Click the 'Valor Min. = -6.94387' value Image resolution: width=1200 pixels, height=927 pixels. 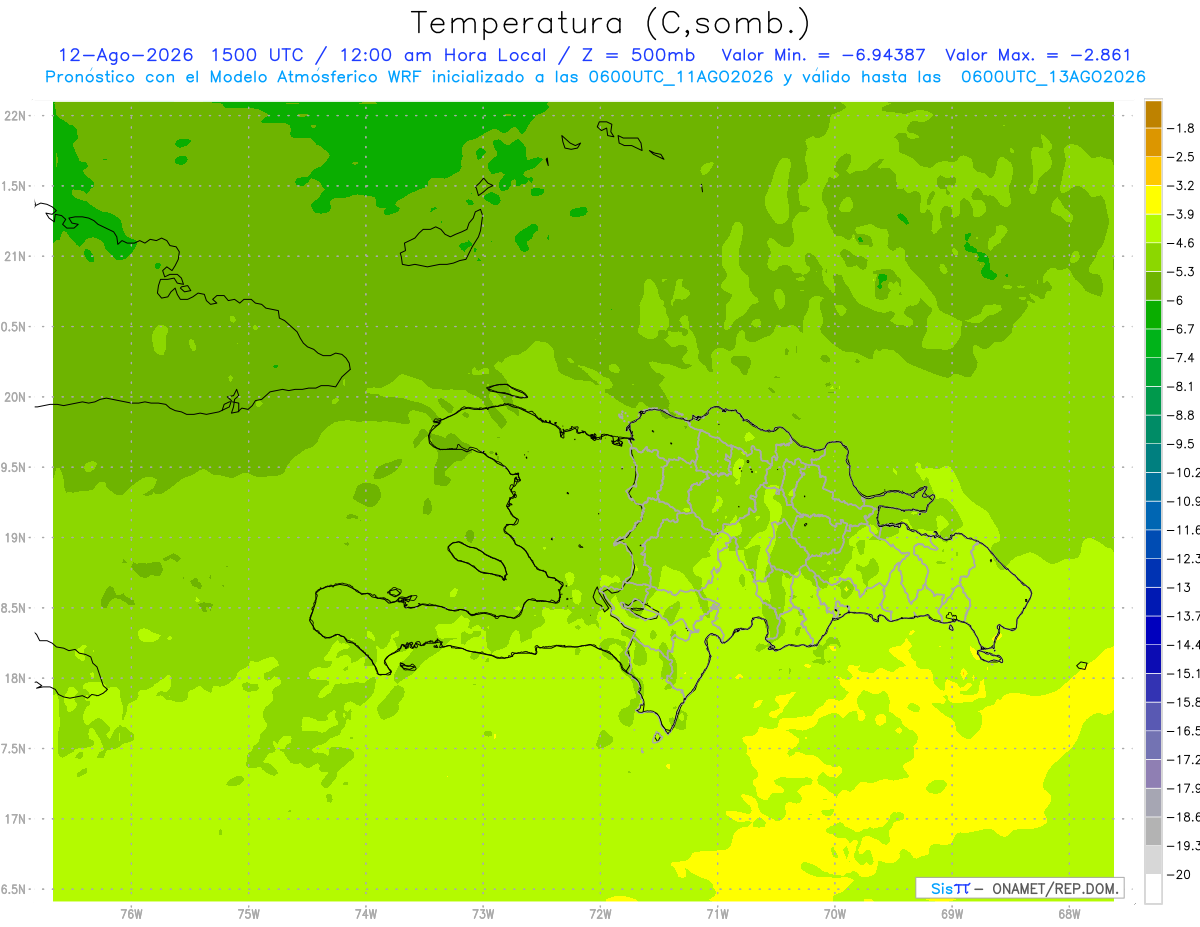click(x=823, y=55)
